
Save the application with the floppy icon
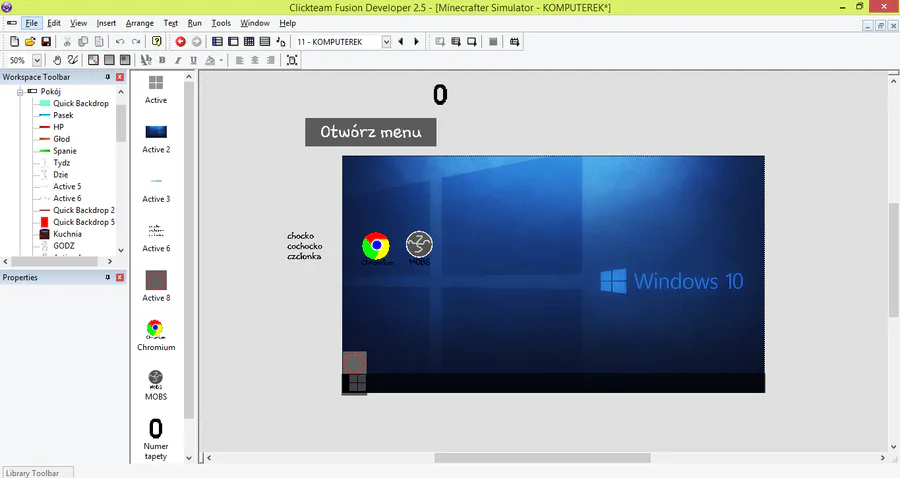(46, 41)
